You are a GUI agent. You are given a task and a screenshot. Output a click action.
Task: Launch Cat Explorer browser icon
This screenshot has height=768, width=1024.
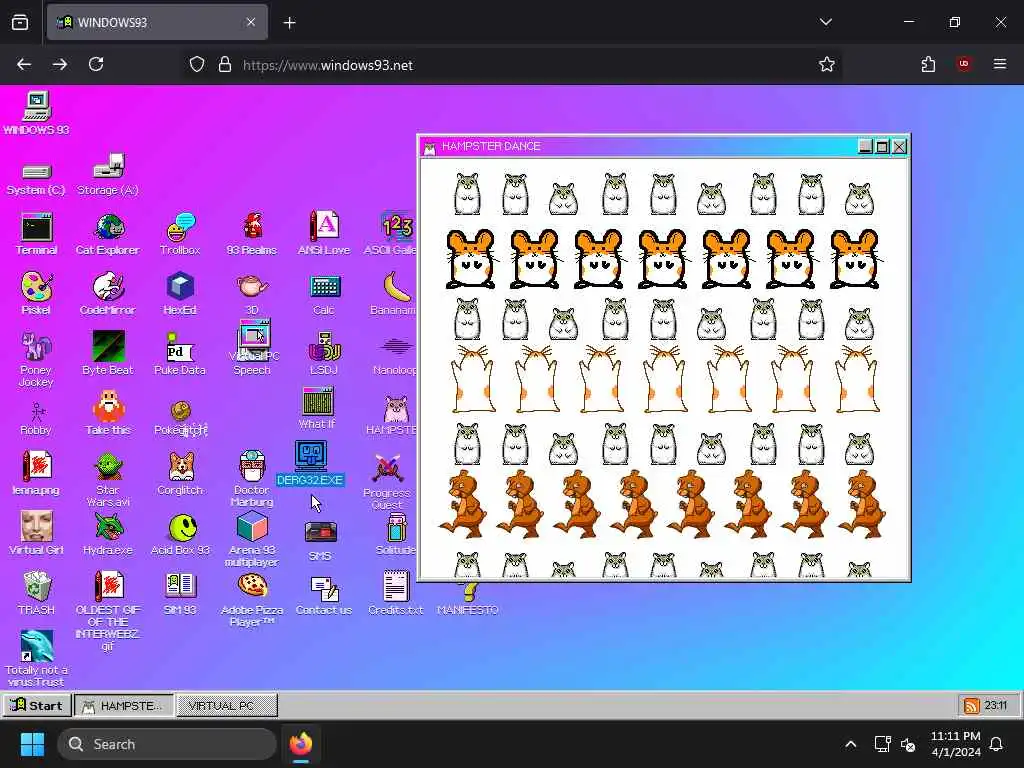point(108,234)
